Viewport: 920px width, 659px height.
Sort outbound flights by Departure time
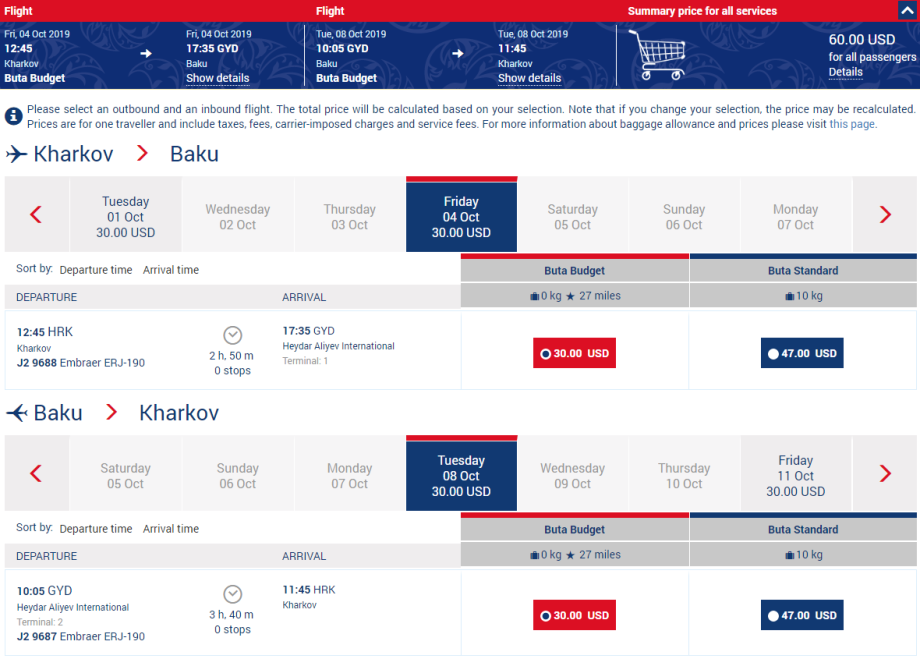[96, 270]
